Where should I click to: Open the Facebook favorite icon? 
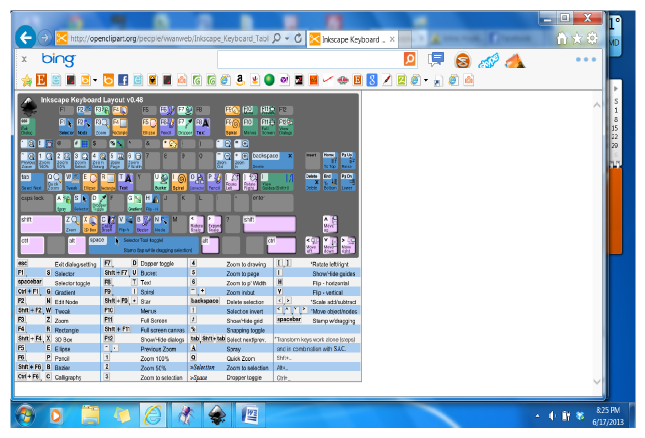tap(123, 80)
